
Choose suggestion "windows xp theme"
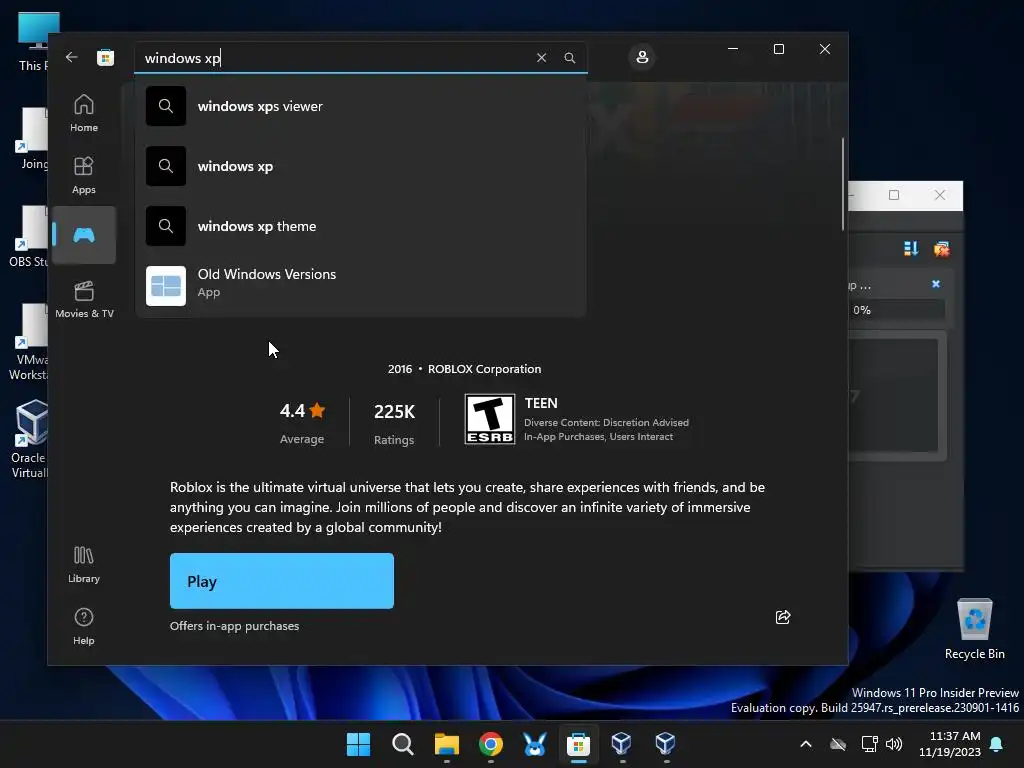click(x=360, y=226)
